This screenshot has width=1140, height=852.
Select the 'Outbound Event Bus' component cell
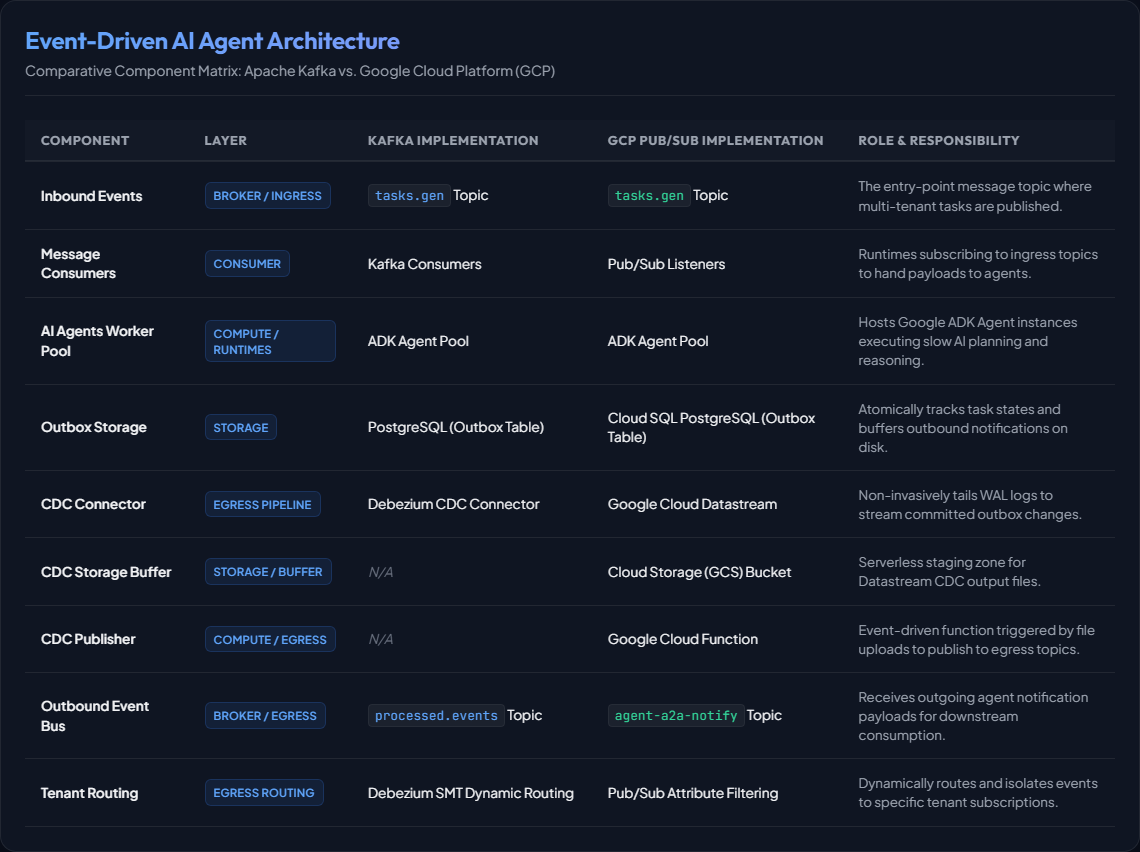point(95,716)
